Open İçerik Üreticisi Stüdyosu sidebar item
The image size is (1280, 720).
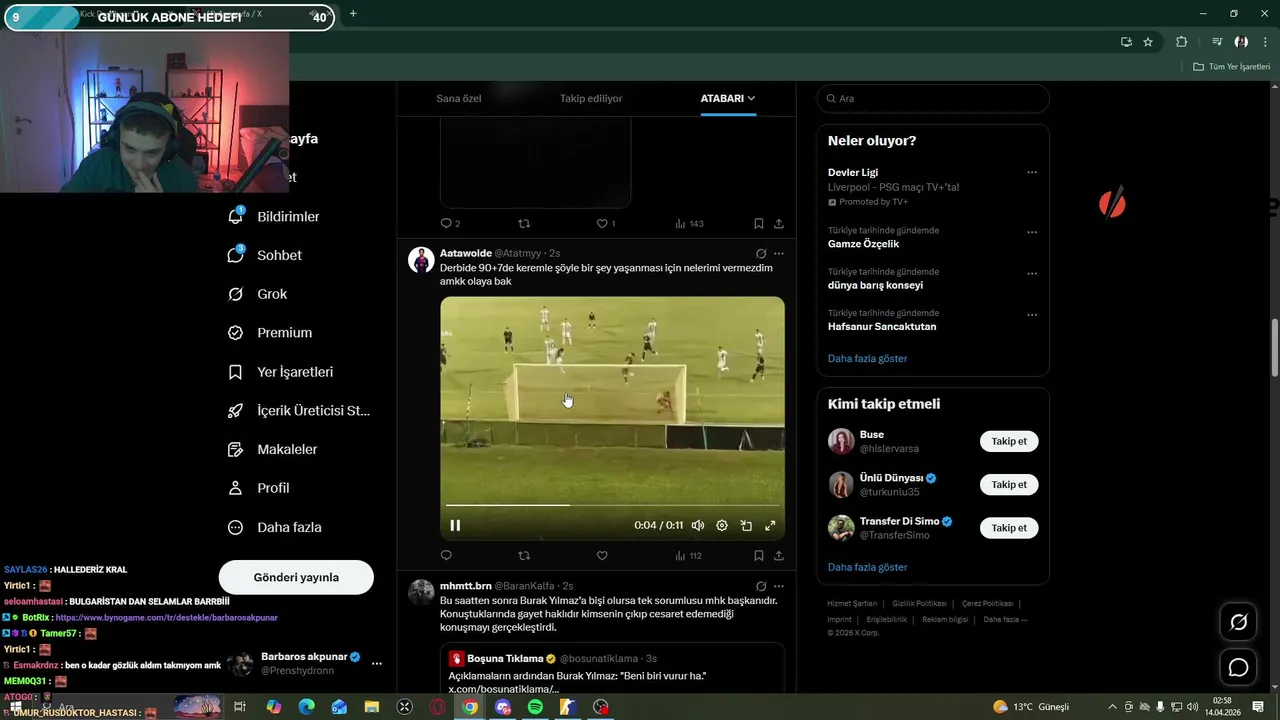[x=299, y=410]
